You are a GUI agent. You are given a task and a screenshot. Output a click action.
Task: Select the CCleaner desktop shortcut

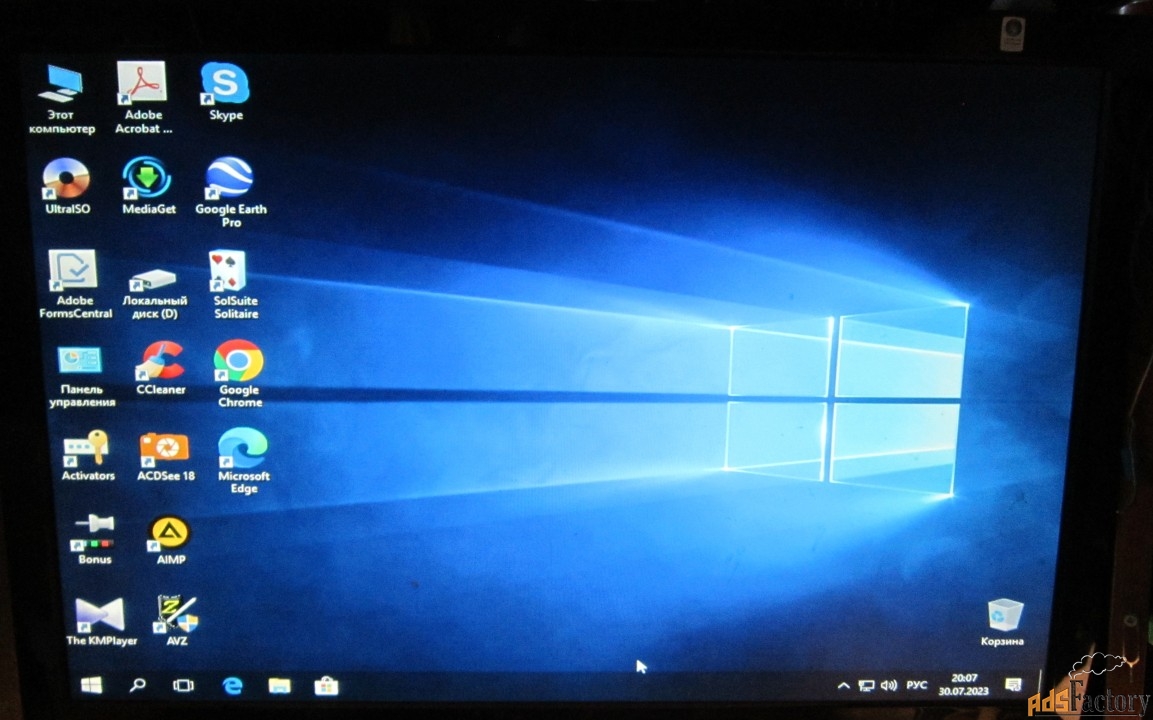click(161, 368)
